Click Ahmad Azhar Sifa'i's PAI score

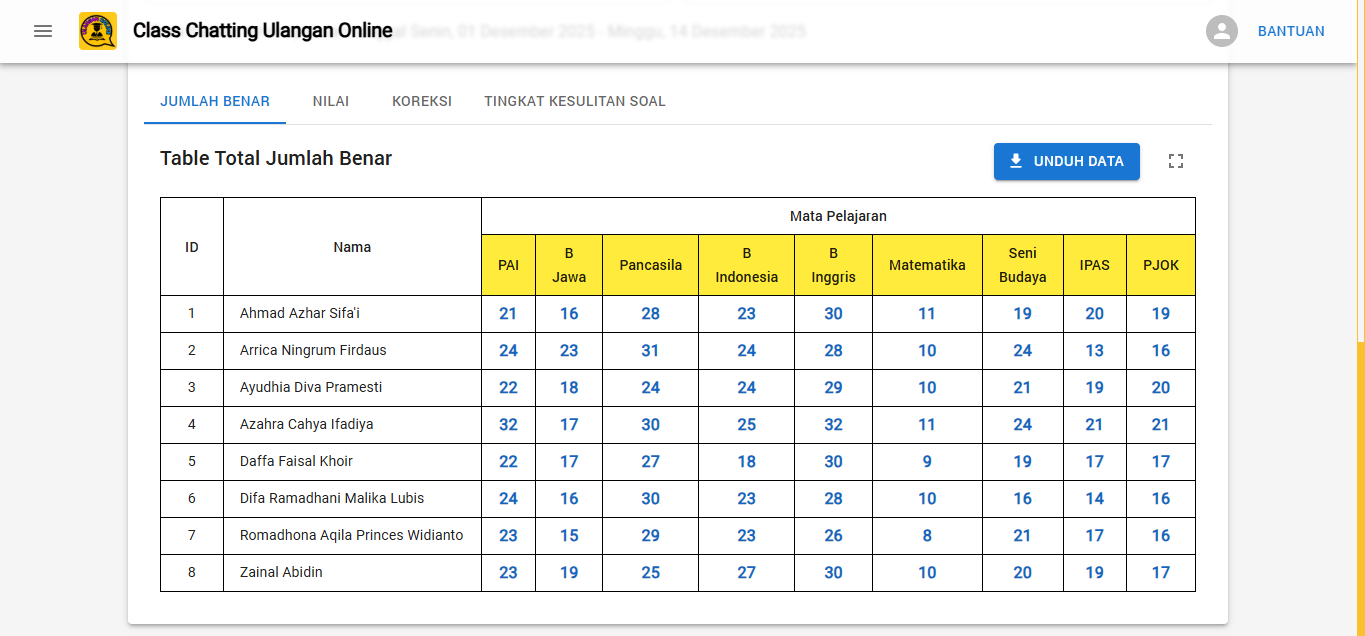tap(508, 314)
